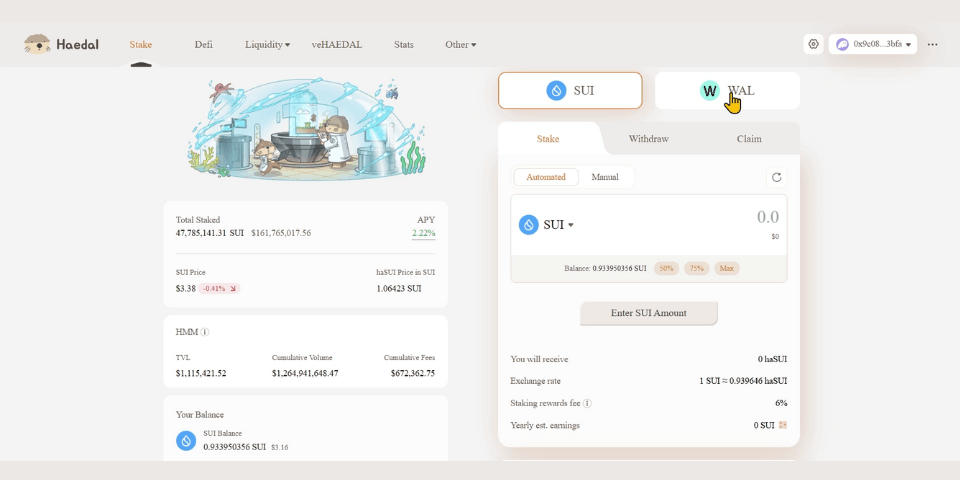Click the Yearly est. earnings calculator icon

tap(782, 425)
